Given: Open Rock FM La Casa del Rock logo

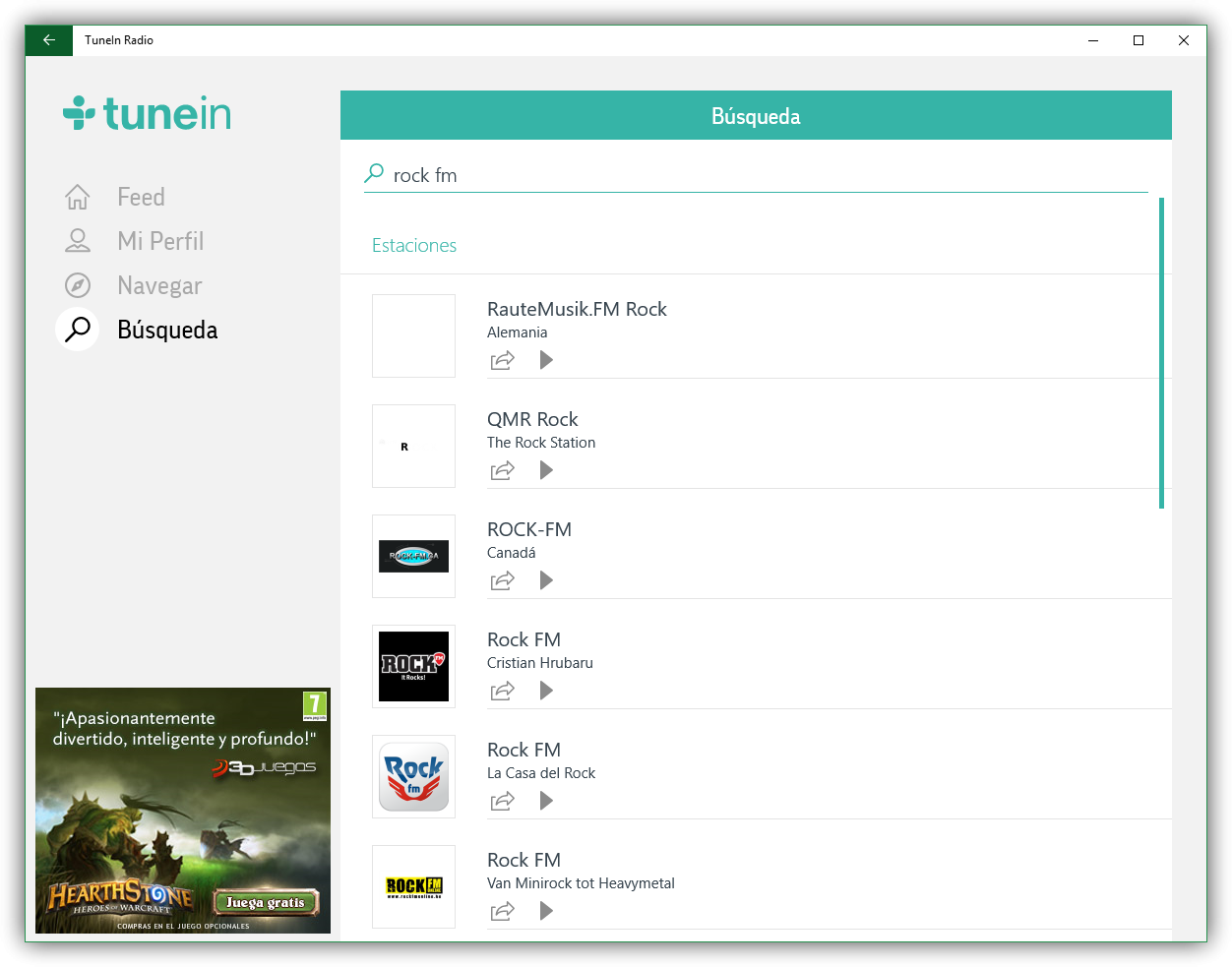Looking at the screenshot, I should tap(413, 776).
